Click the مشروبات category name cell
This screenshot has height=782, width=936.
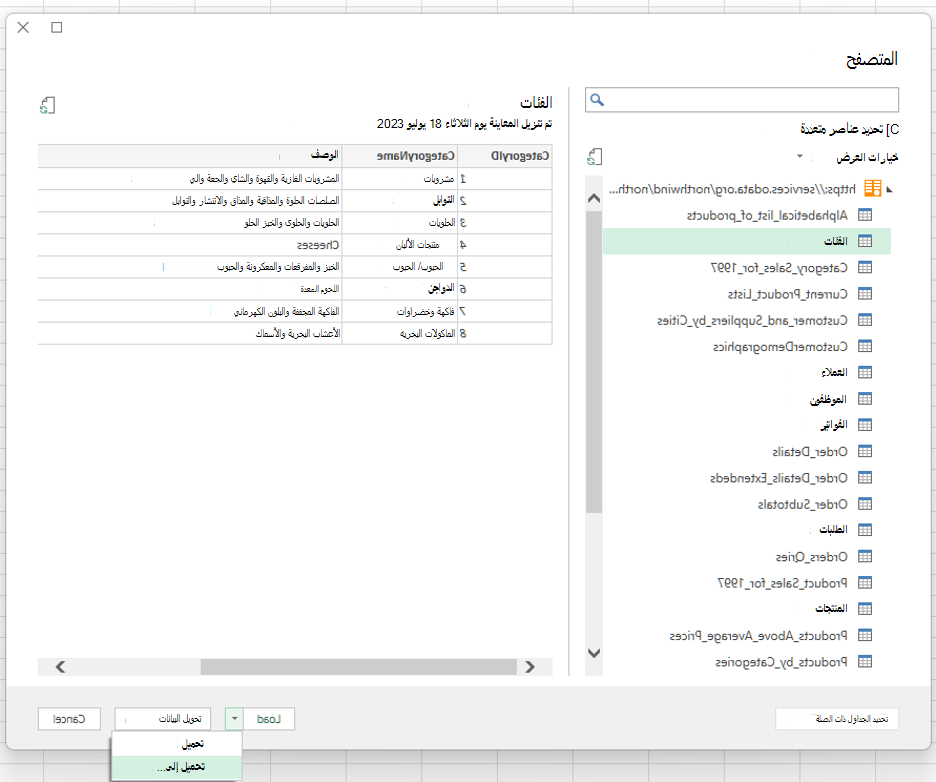coord(399,178)
